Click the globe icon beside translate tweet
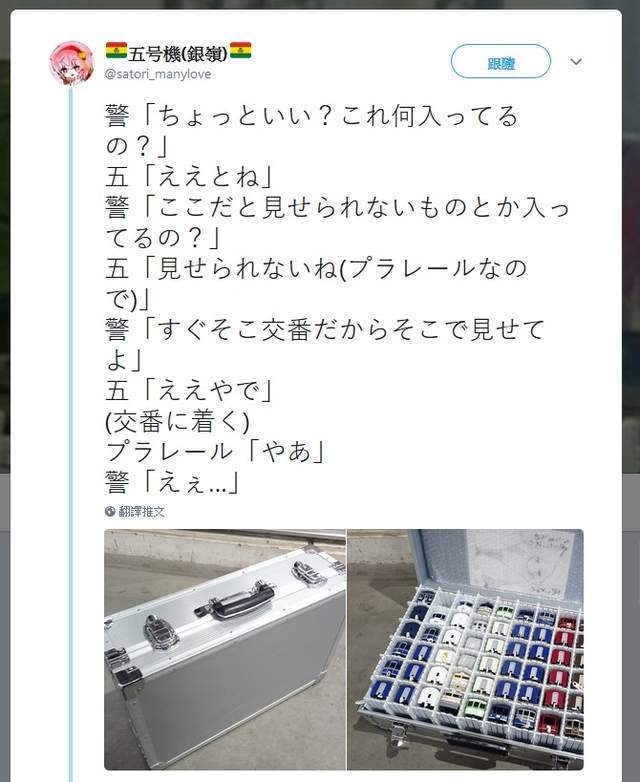 click(110, 511)
